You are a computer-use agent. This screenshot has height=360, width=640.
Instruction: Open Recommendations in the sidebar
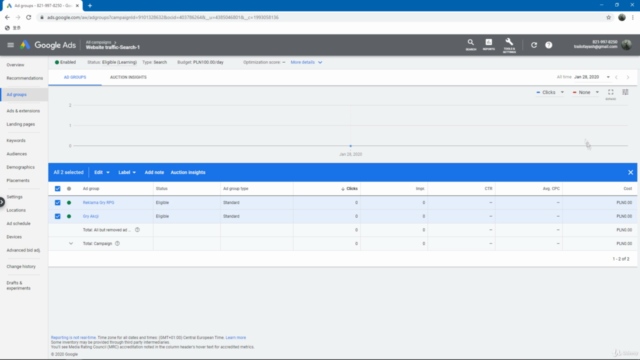pos(24,78)
